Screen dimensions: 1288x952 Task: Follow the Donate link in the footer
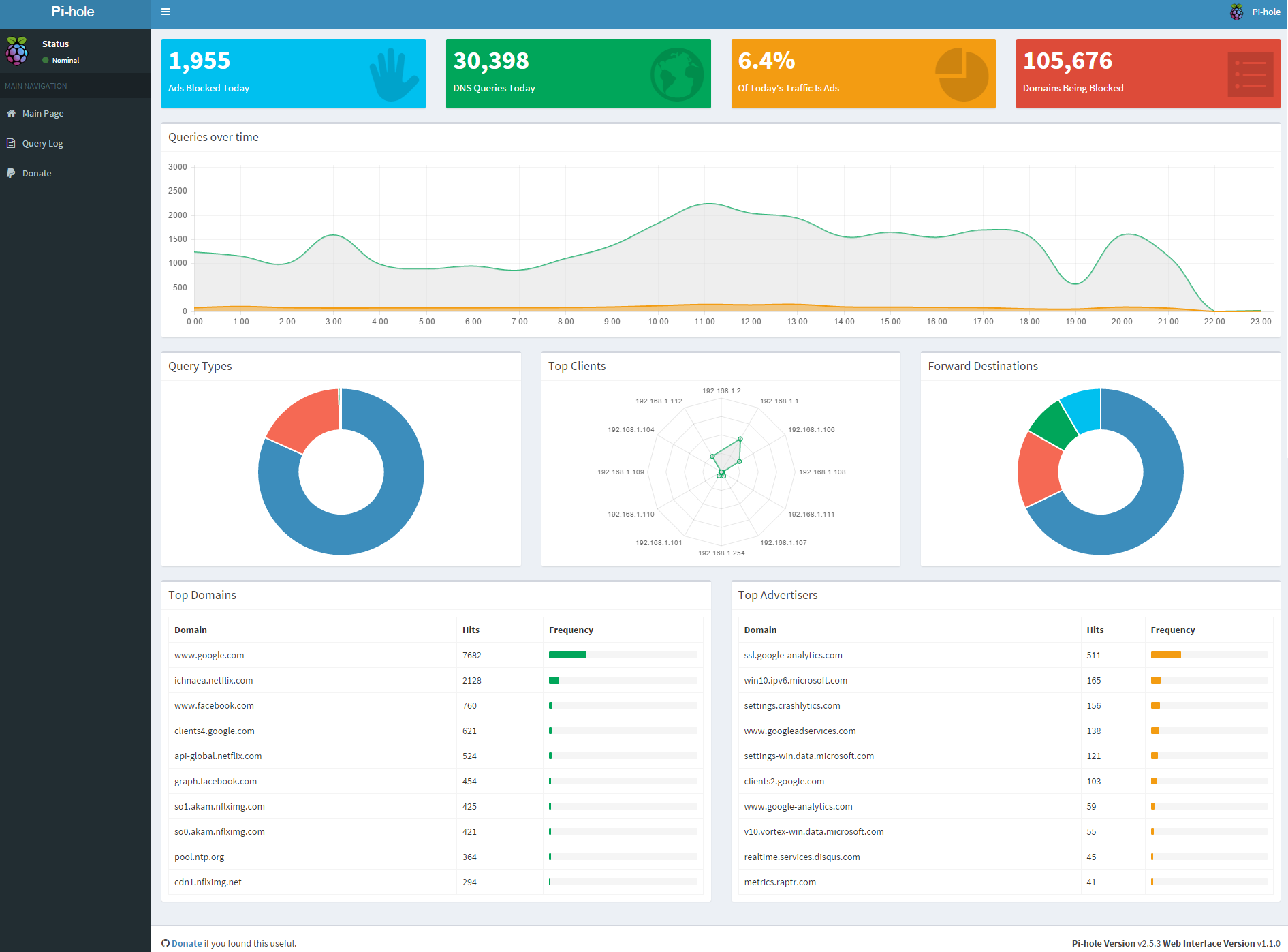tap(187, 943)
